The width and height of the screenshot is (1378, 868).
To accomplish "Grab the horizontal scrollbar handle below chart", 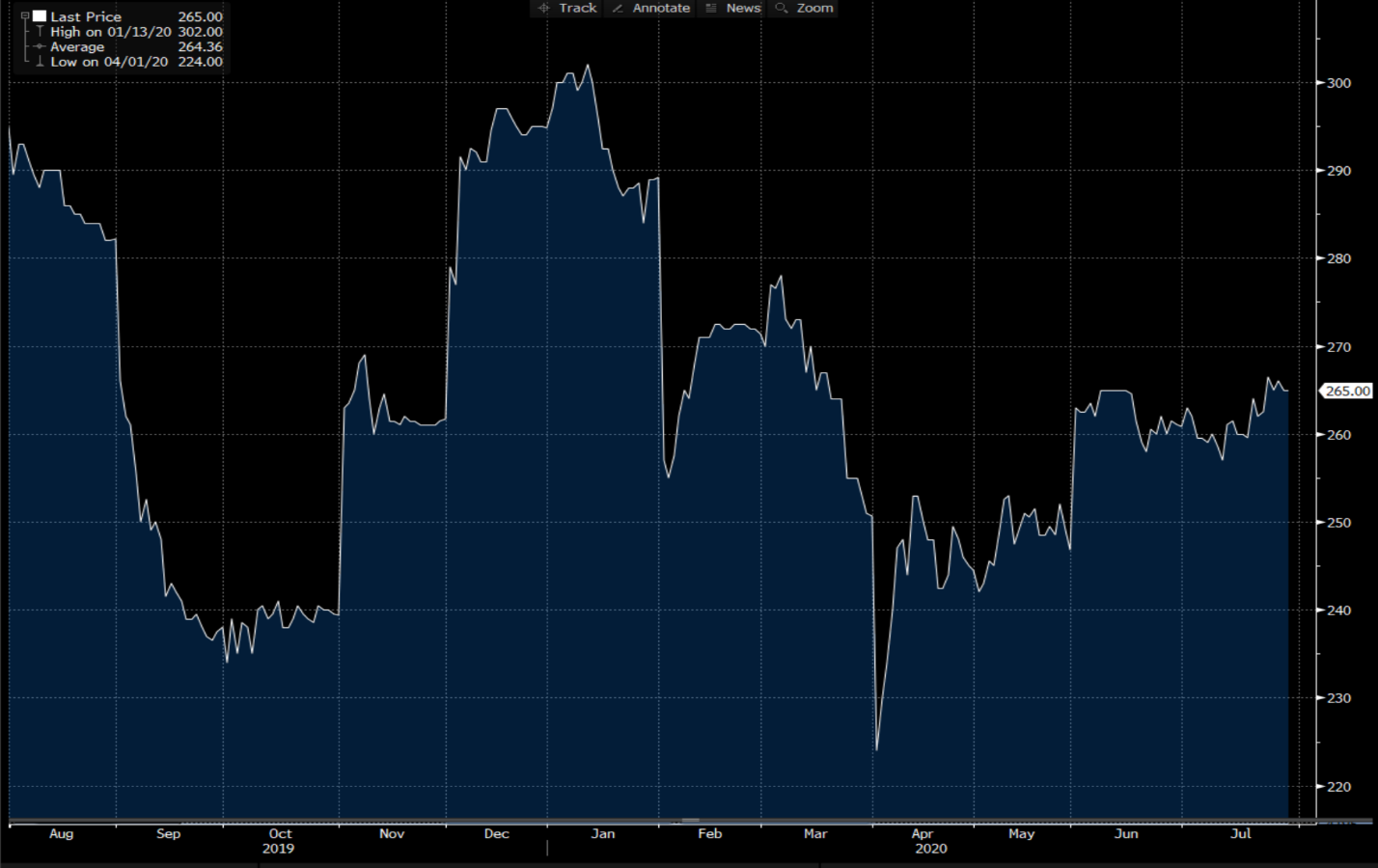I will coord(690,822).
